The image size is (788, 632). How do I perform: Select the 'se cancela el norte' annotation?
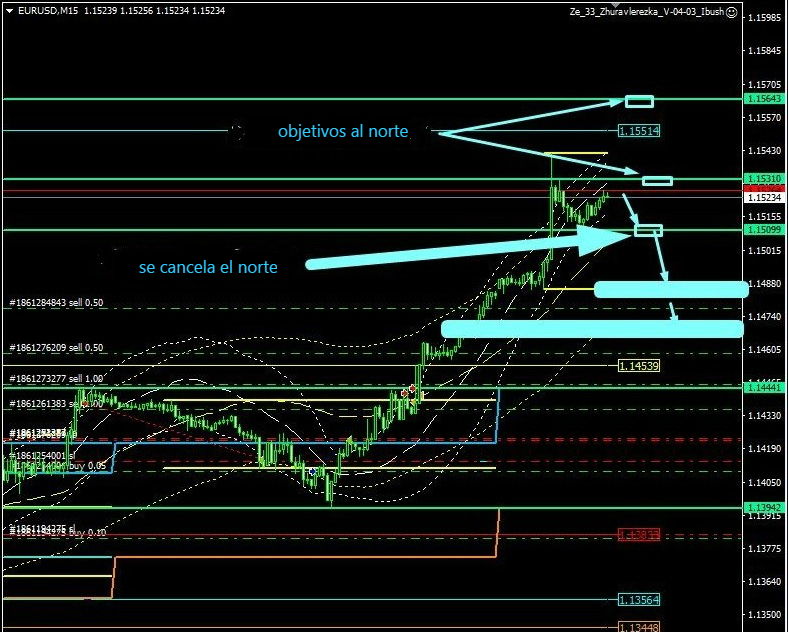tap(208, 267)
